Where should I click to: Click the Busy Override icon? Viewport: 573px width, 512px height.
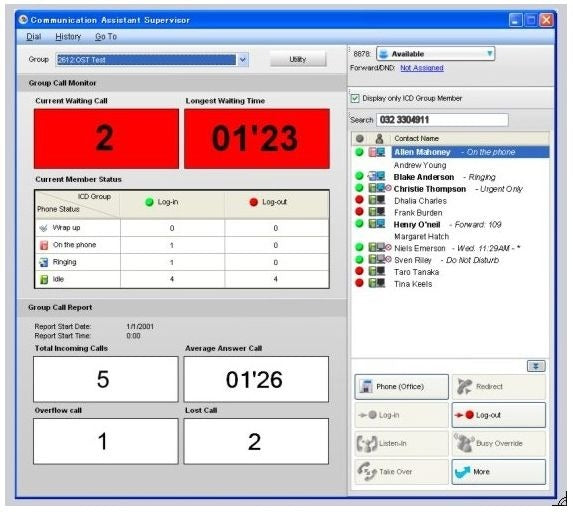click(464, 443)
